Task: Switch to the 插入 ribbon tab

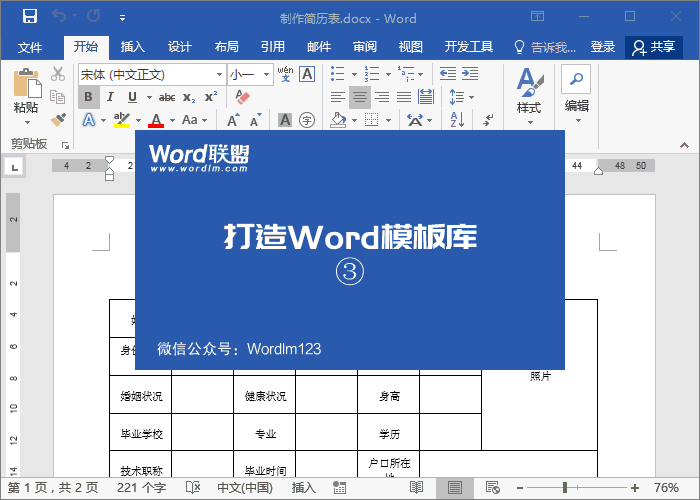Action: click(x=133, y=47)
